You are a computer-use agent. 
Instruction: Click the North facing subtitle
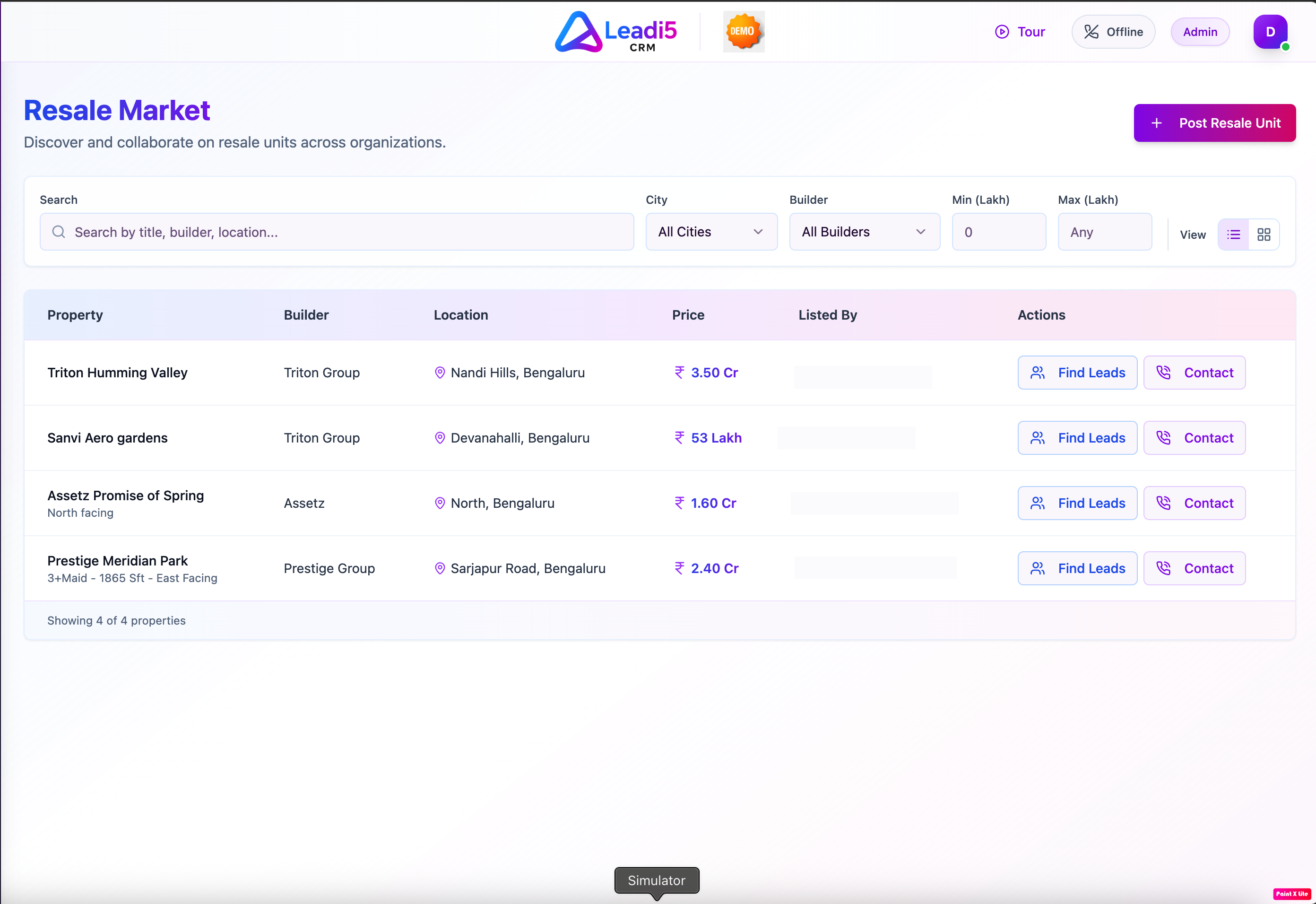click(x=80, y=513)
